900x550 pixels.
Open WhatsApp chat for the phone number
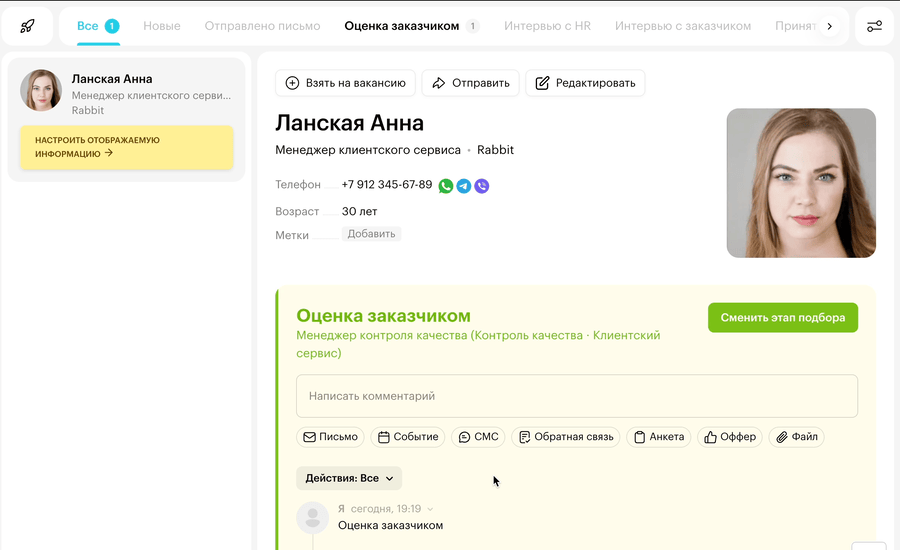coord(446,186)
